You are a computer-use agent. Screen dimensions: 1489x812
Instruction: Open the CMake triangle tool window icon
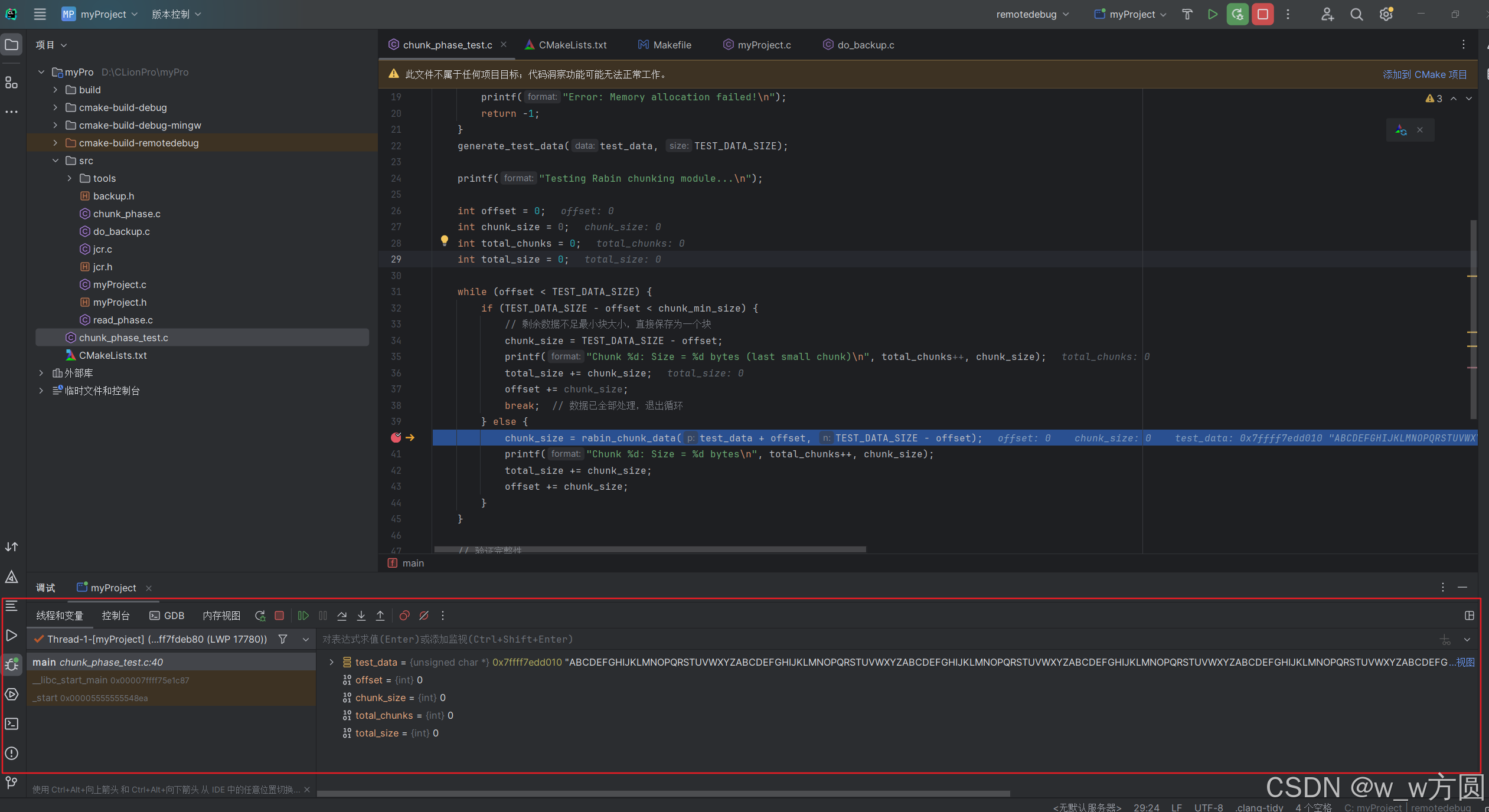12,577
